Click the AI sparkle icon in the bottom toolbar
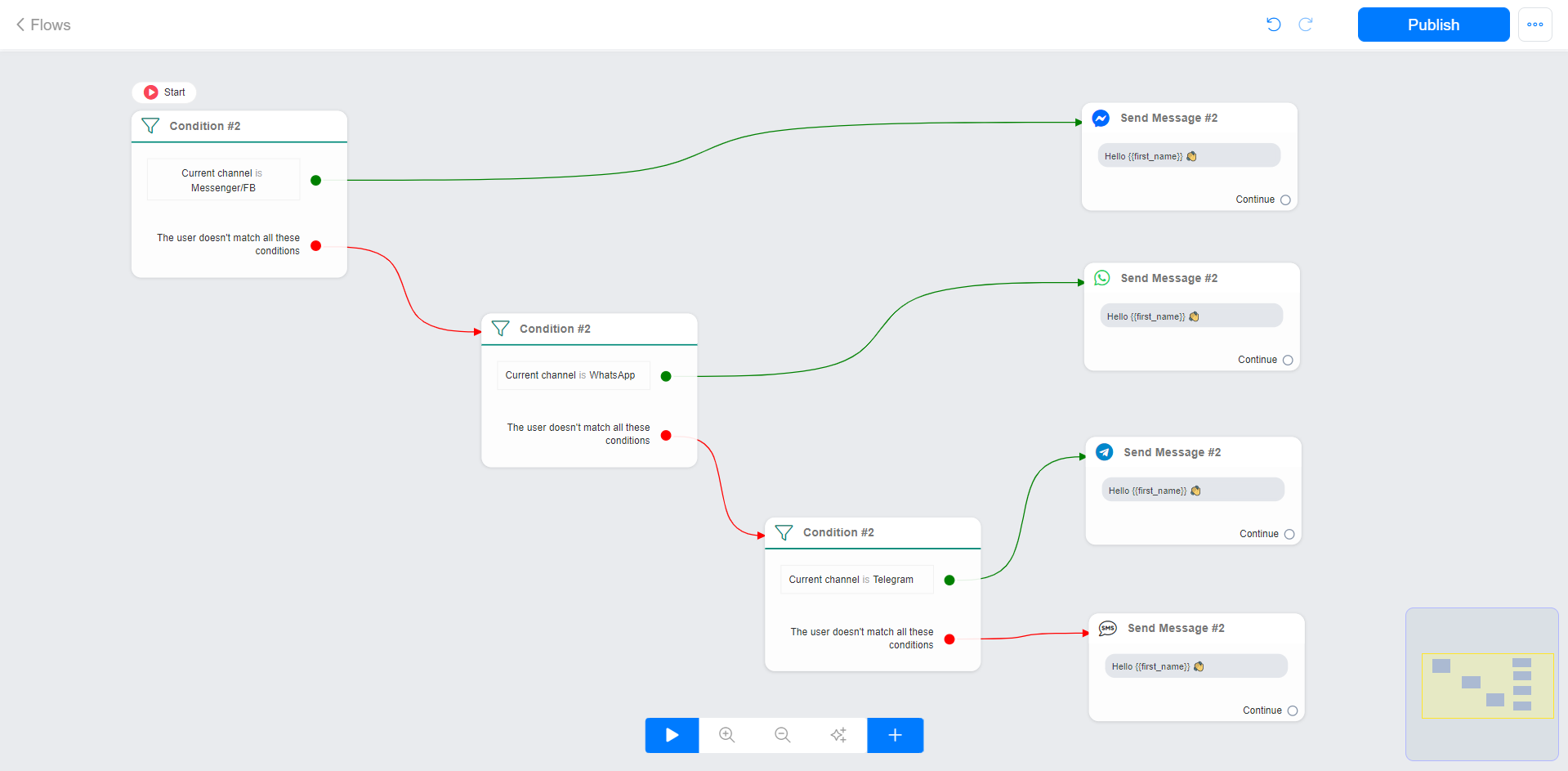Screen dimensions: 1568x771 point(838,735)
